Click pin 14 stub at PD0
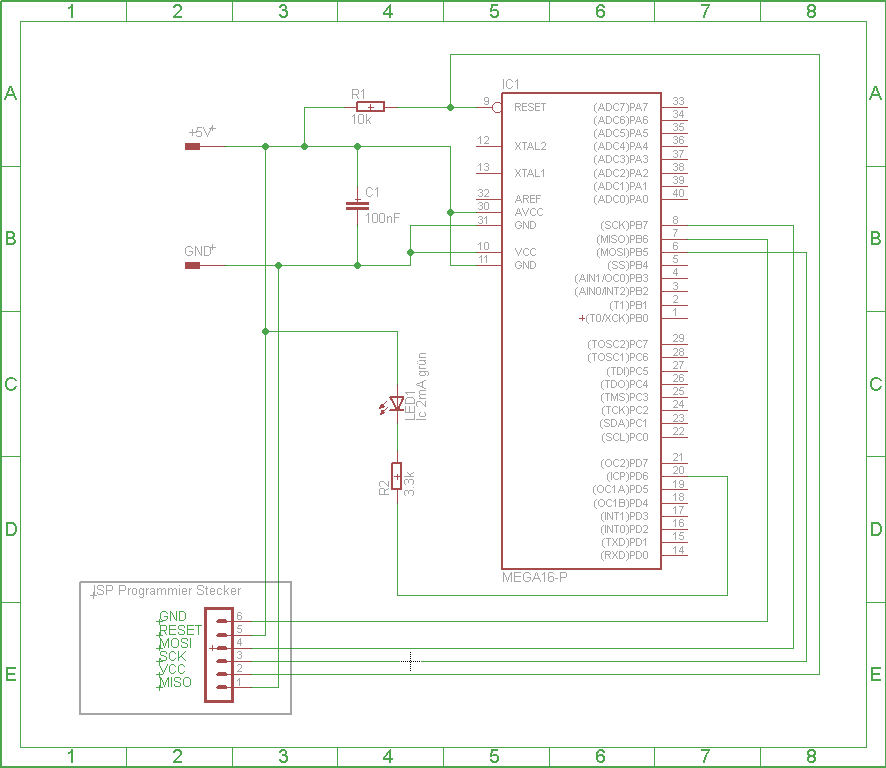Screen dimensions: 886x768 point(675,556)
